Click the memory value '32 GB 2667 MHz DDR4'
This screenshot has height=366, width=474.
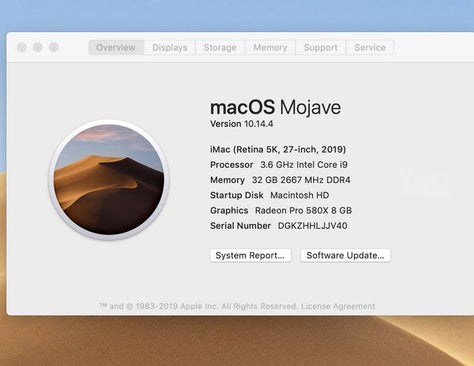301,180
